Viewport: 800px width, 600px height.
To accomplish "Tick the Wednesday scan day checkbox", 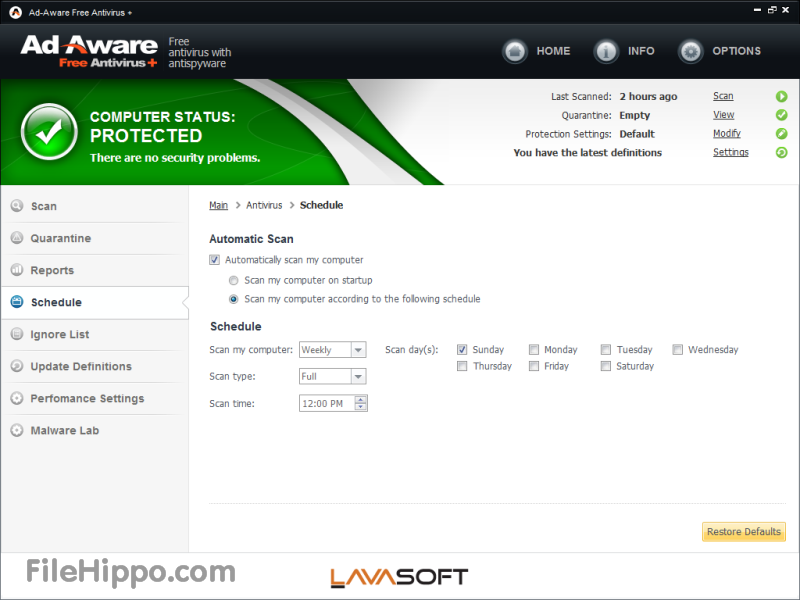I will 678,349.
